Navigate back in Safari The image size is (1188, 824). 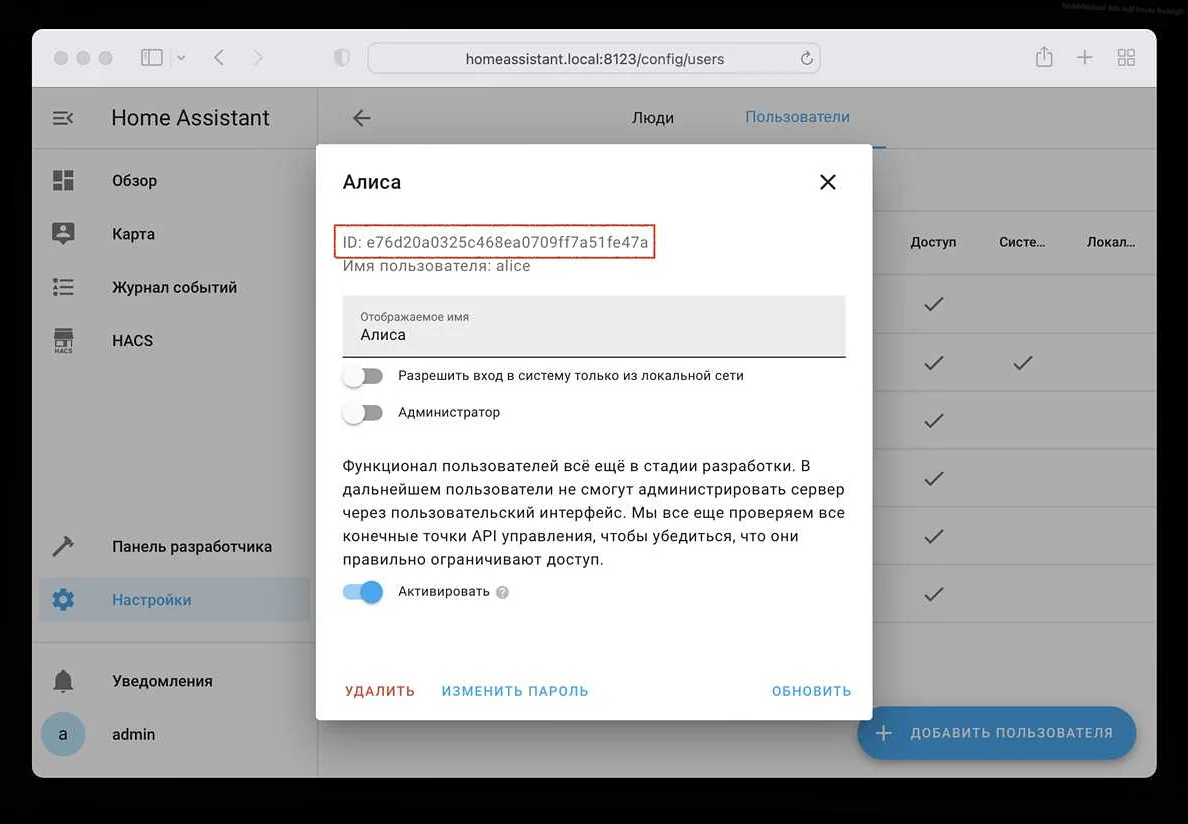[219, 58]
